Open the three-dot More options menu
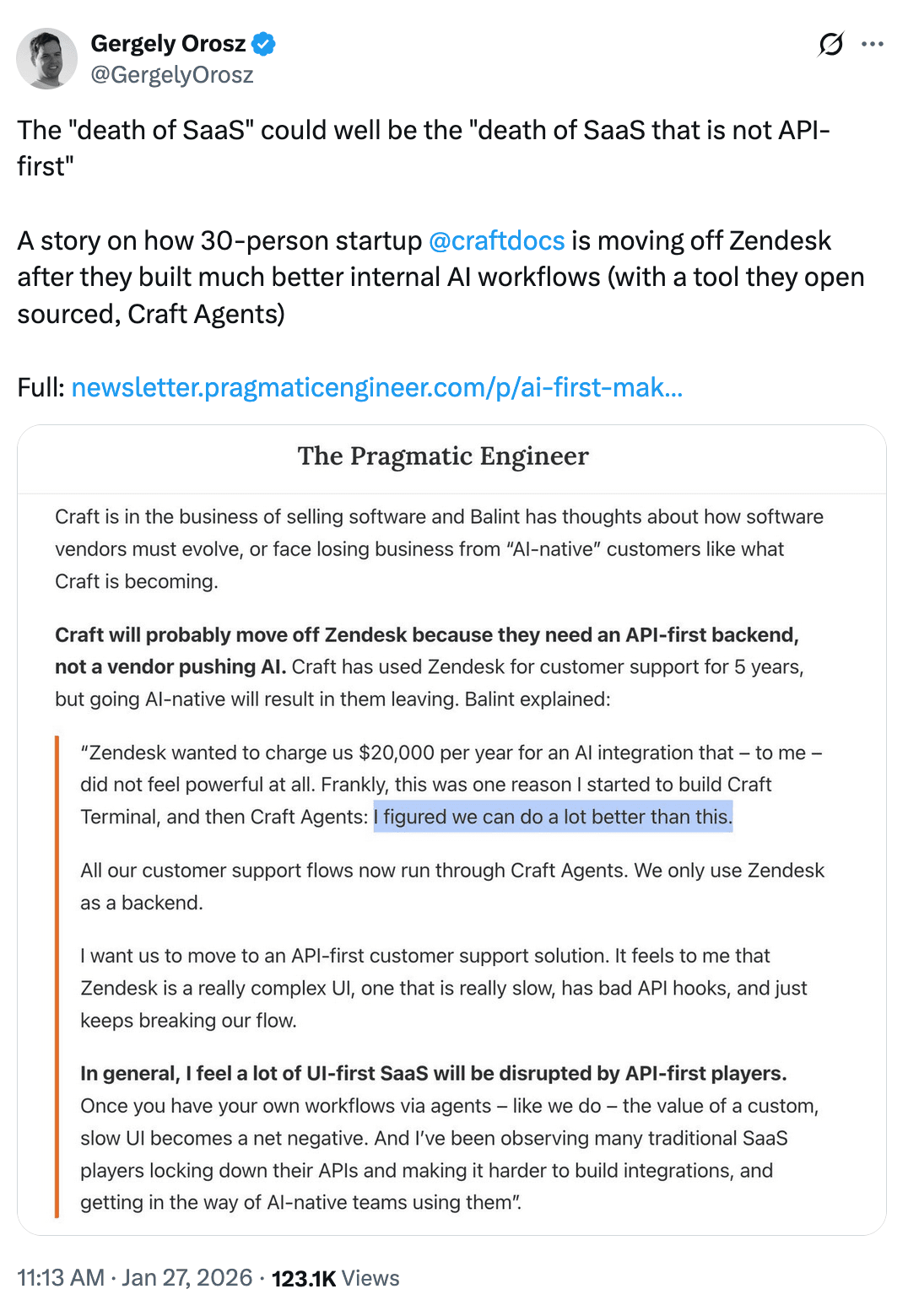Screen dimensions: 908x1316 tap(873, 44)
